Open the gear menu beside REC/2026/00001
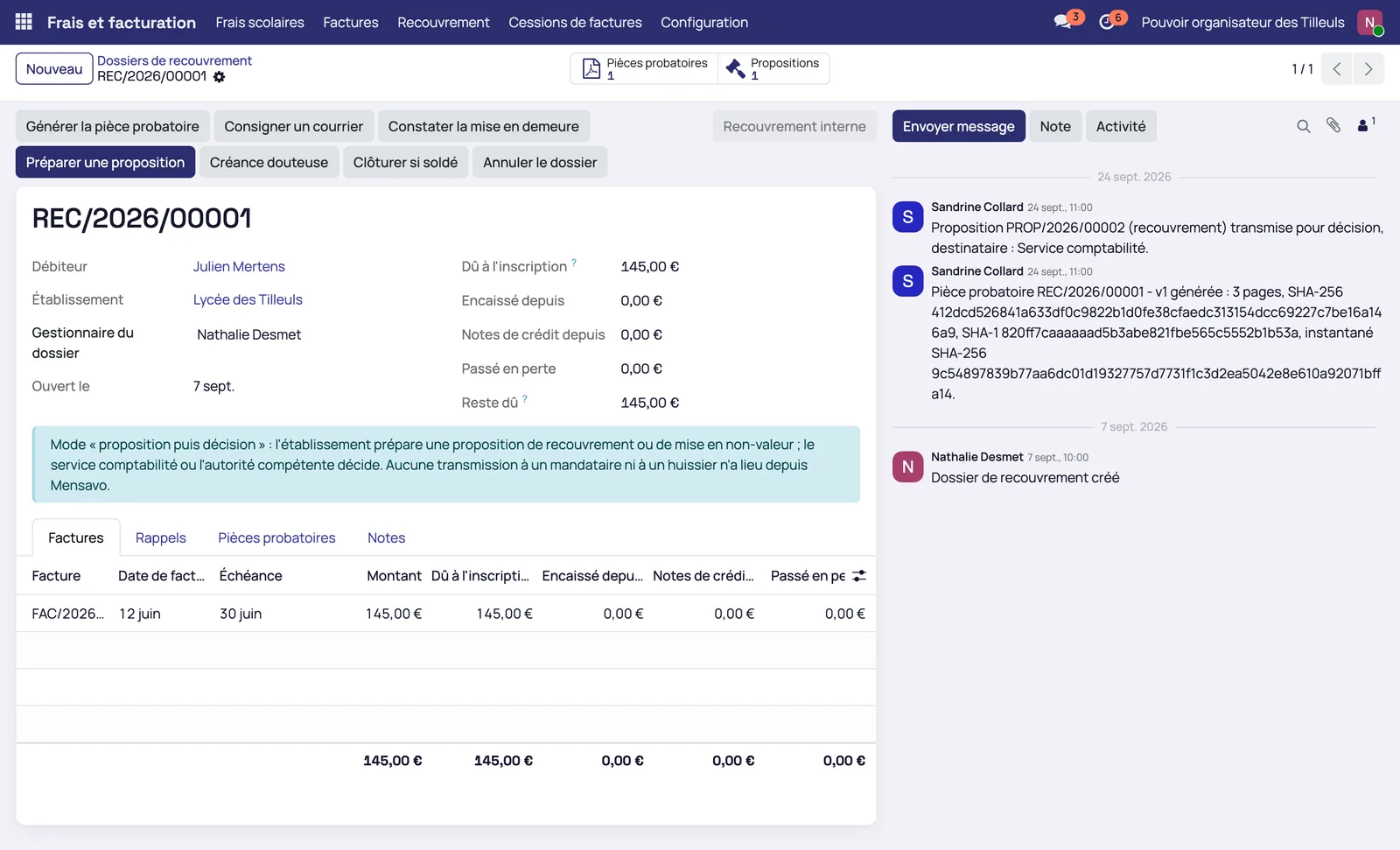1400x850 pixels. tap(220, 77)
